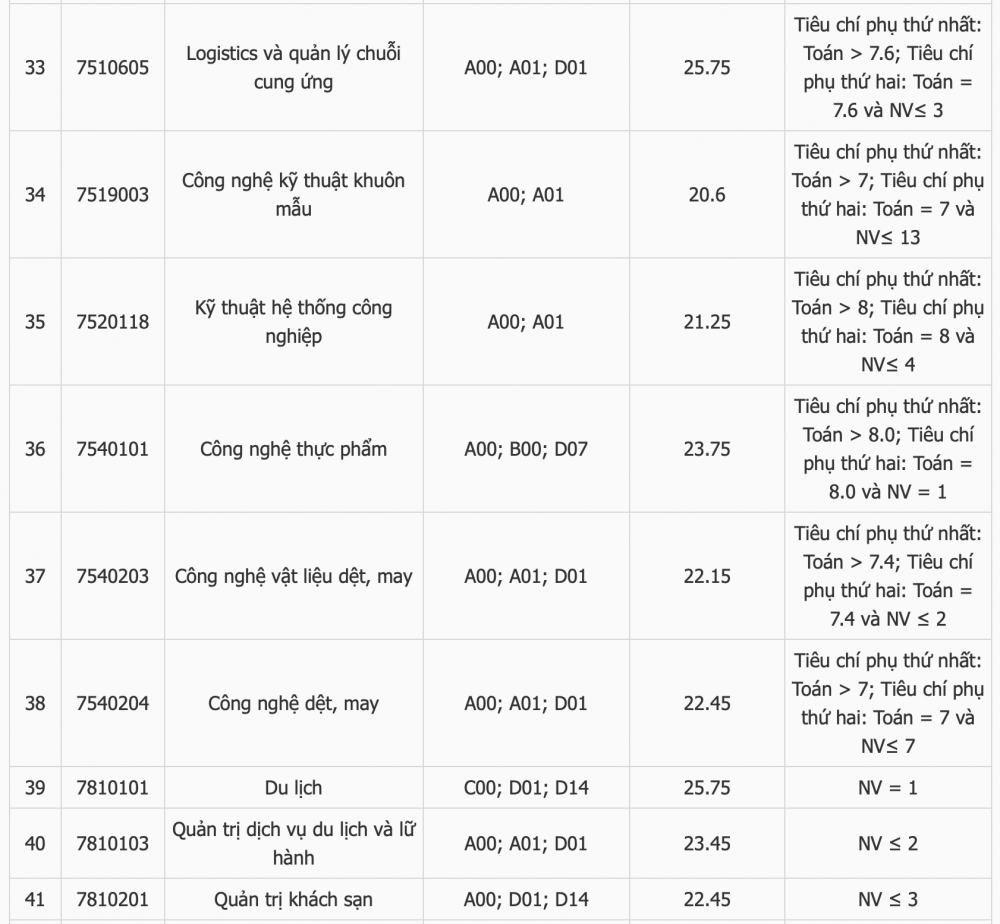Select Quản trị dịch vụ du lịch và lữ hành
Image resolution: width=1000 pixels, height=924 pixels.
(x=293, y=844)
